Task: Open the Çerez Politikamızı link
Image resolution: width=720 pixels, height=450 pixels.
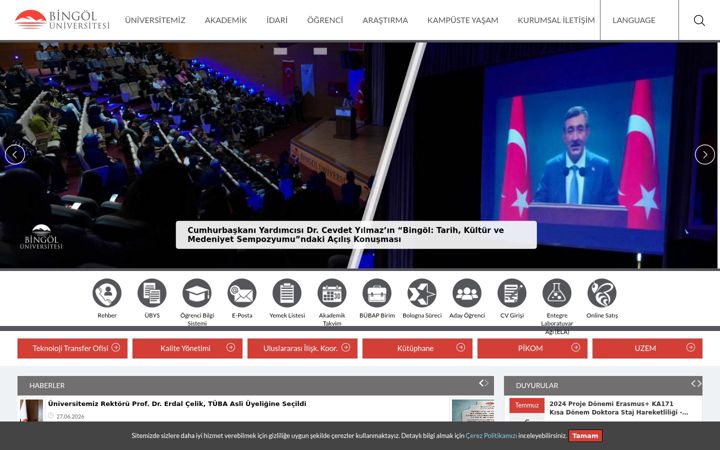Action: pos(491,436)
